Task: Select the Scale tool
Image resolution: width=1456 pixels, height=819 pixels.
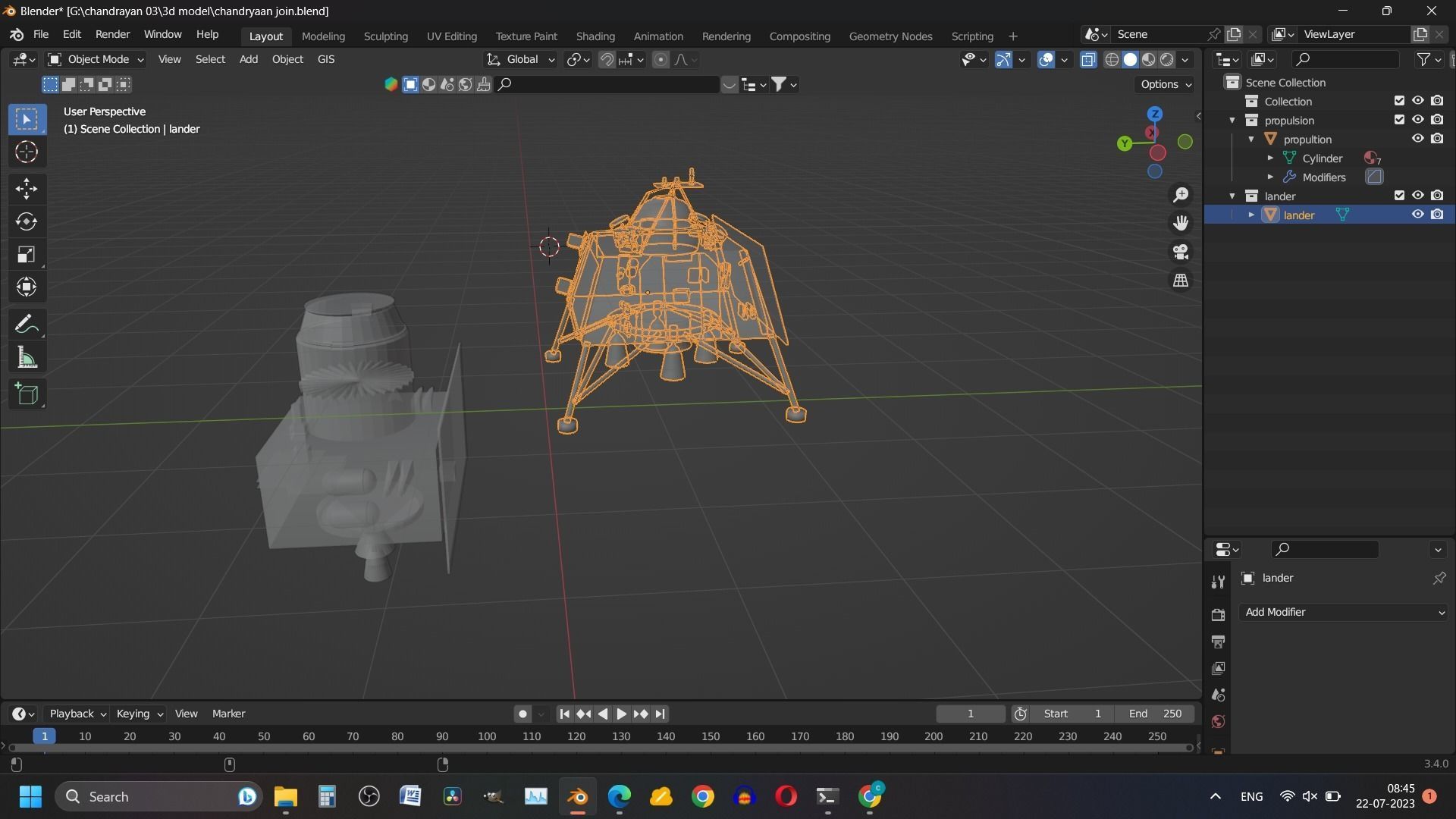Action: click(27, 255)
